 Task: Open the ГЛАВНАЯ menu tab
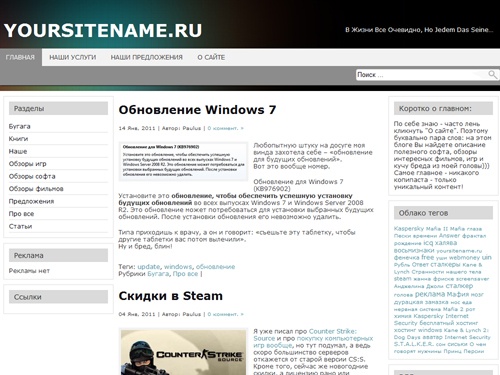[21, 57]
